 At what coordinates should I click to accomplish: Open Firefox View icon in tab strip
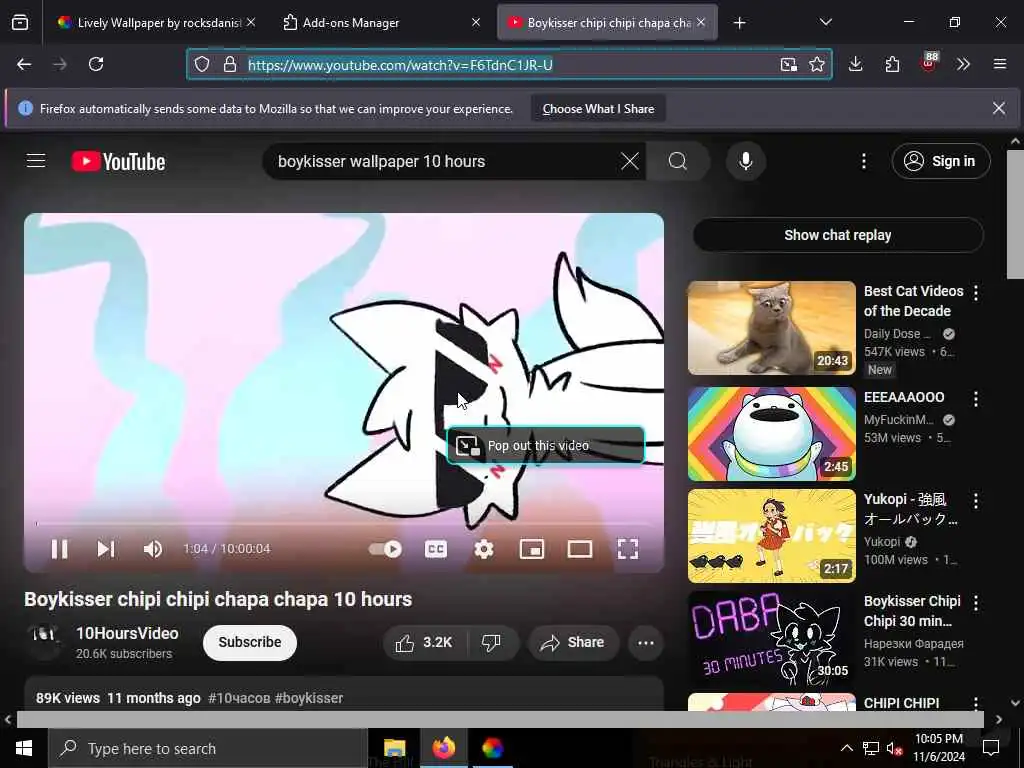pyautogui.click(x=20, y=23)
